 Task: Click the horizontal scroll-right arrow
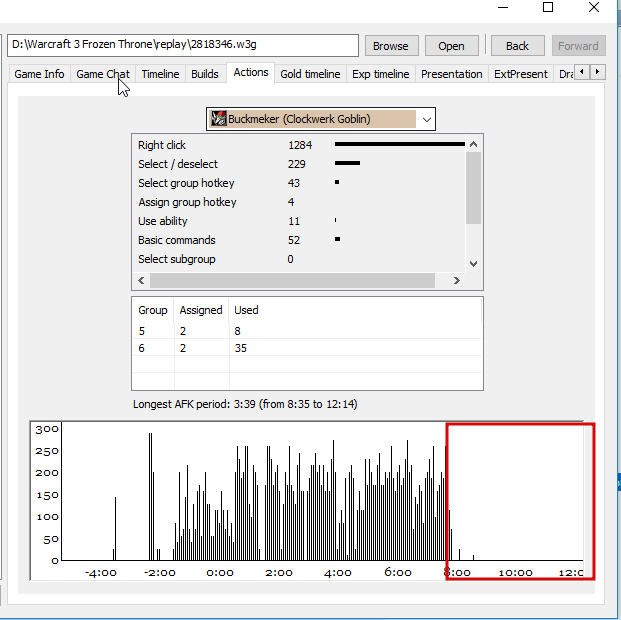(x=457, y=280)
